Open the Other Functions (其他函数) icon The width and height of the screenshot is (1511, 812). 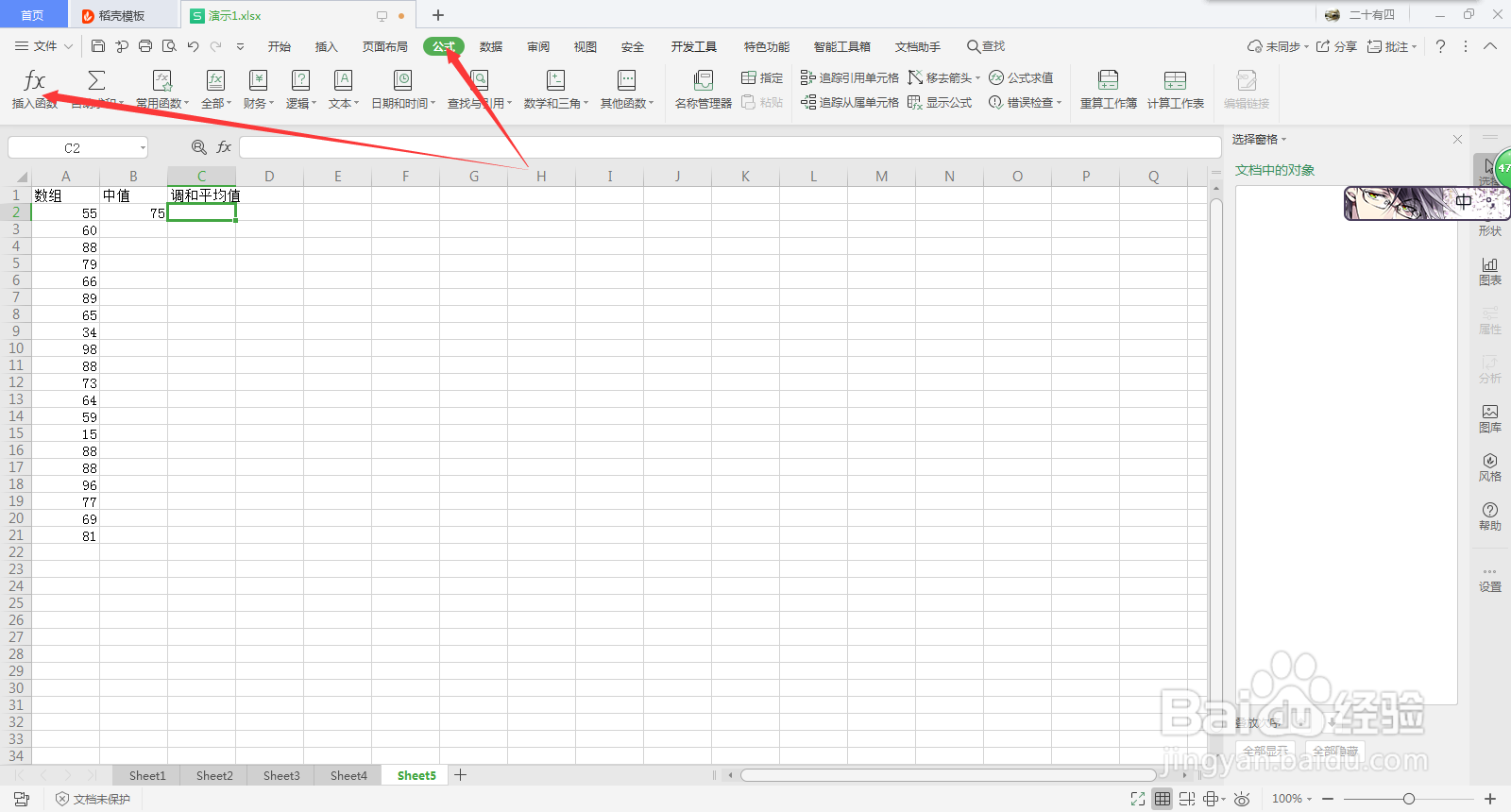click(x=627, y=80)
